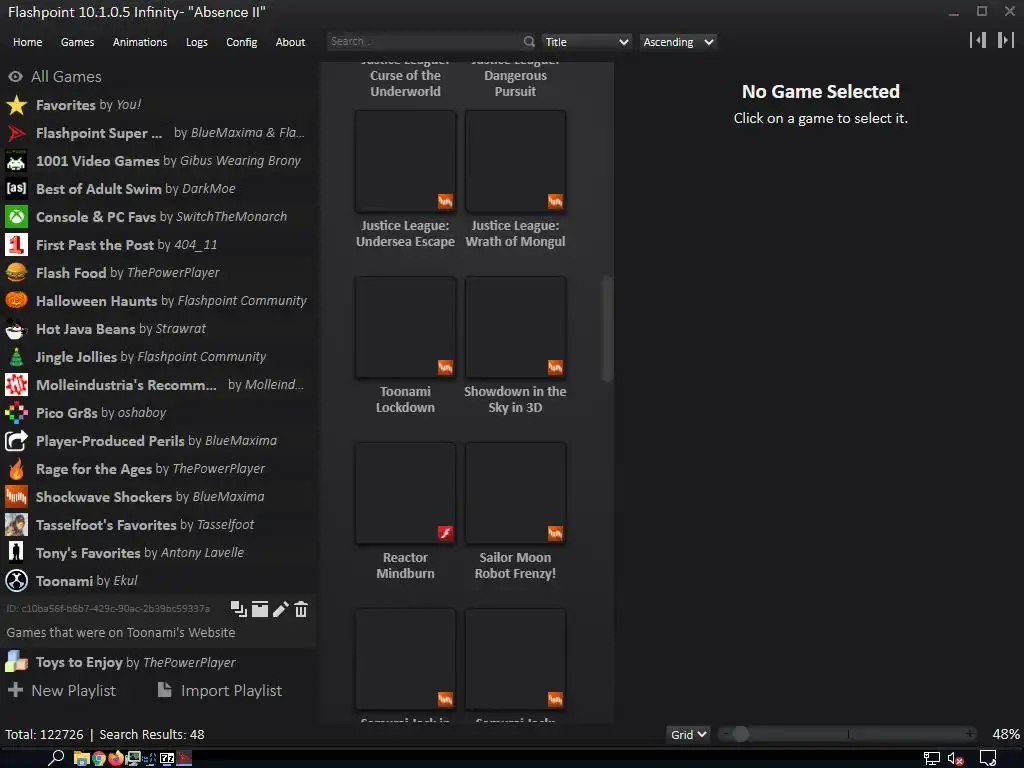Viewport: 1024px width, 768px height.
Task: Open the taskbar search magnifier
Action: point(56,758)
